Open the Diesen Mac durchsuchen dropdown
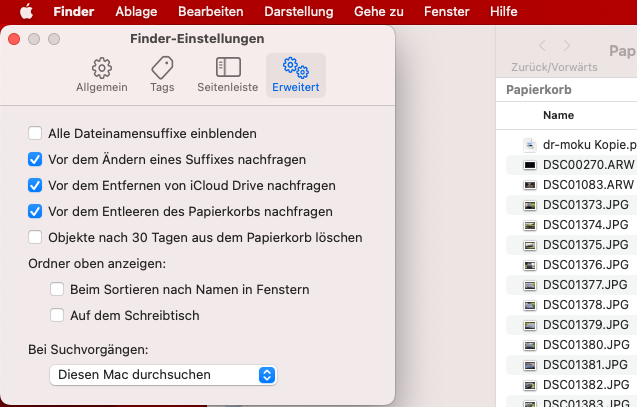This screenshot has width=637, height=407. point(163,375)
